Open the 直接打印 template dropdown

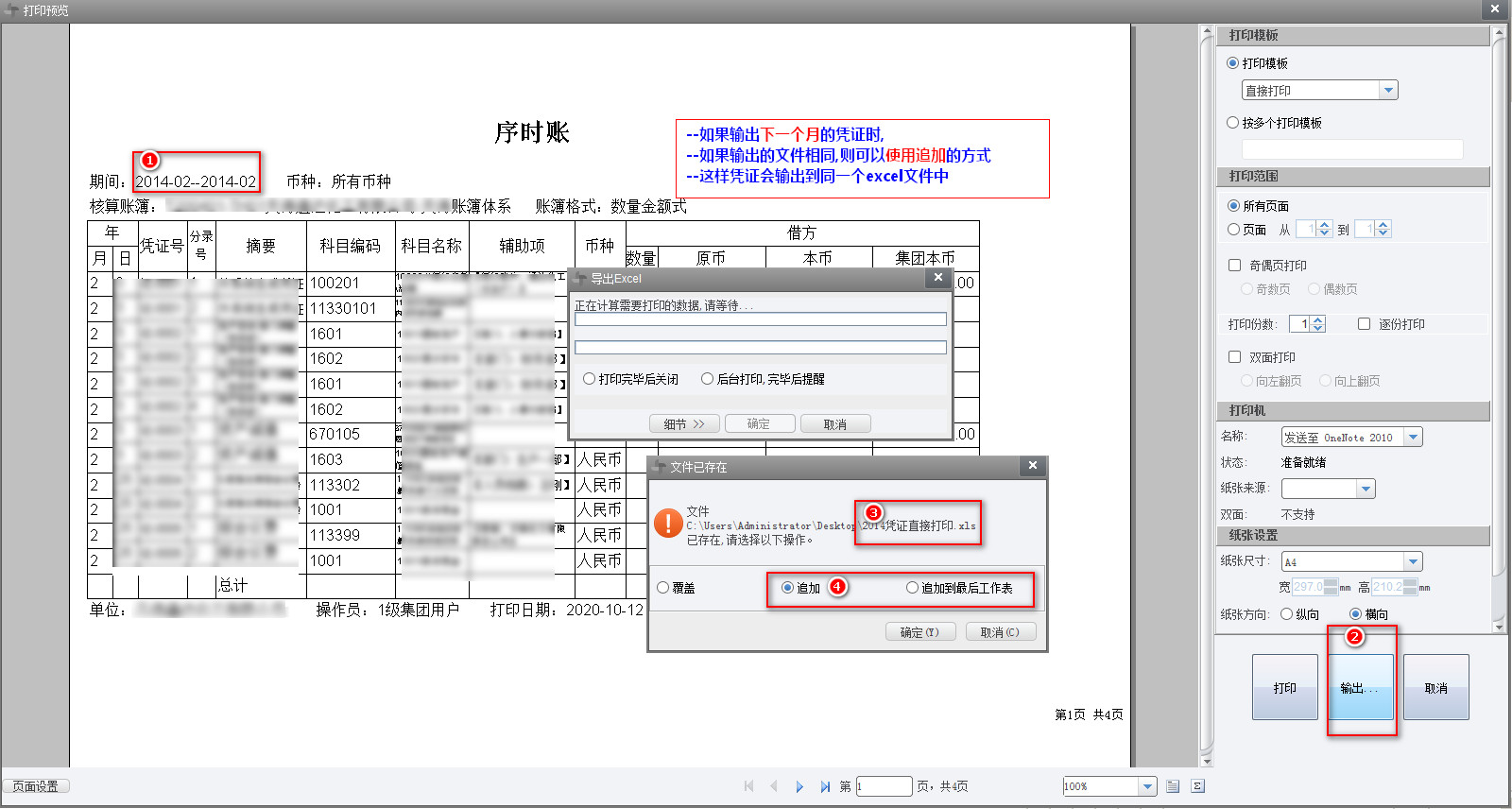pos(1388,91)
